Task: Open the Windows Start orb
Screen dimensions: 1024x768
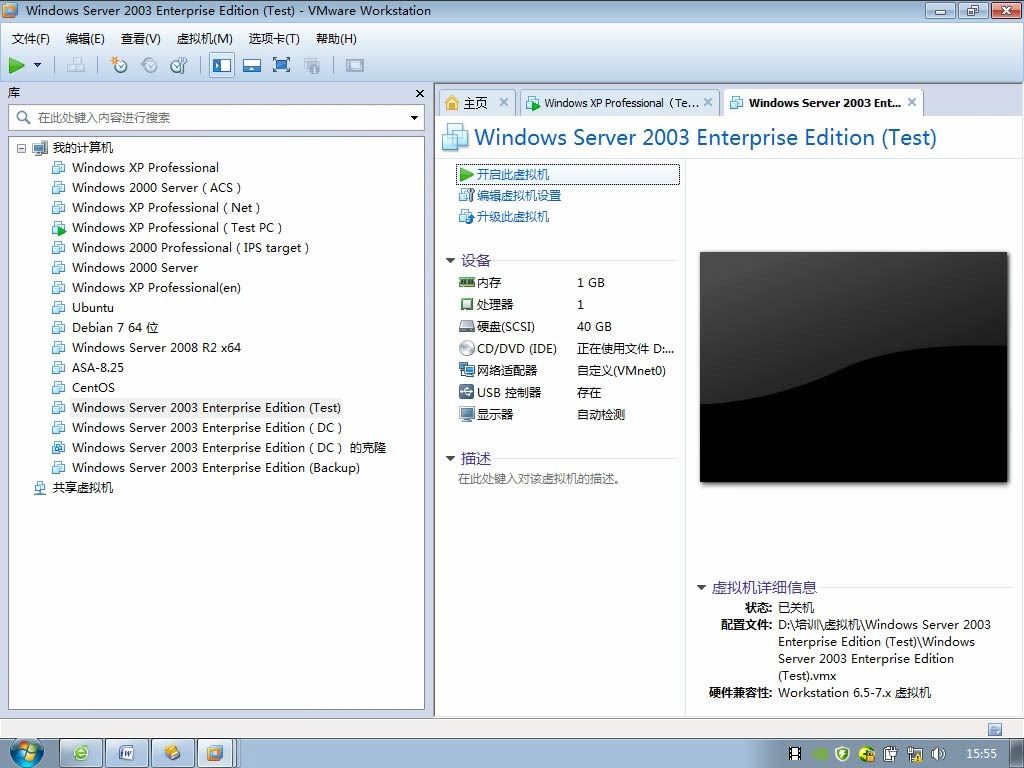Action: click(x=26, y=752)
